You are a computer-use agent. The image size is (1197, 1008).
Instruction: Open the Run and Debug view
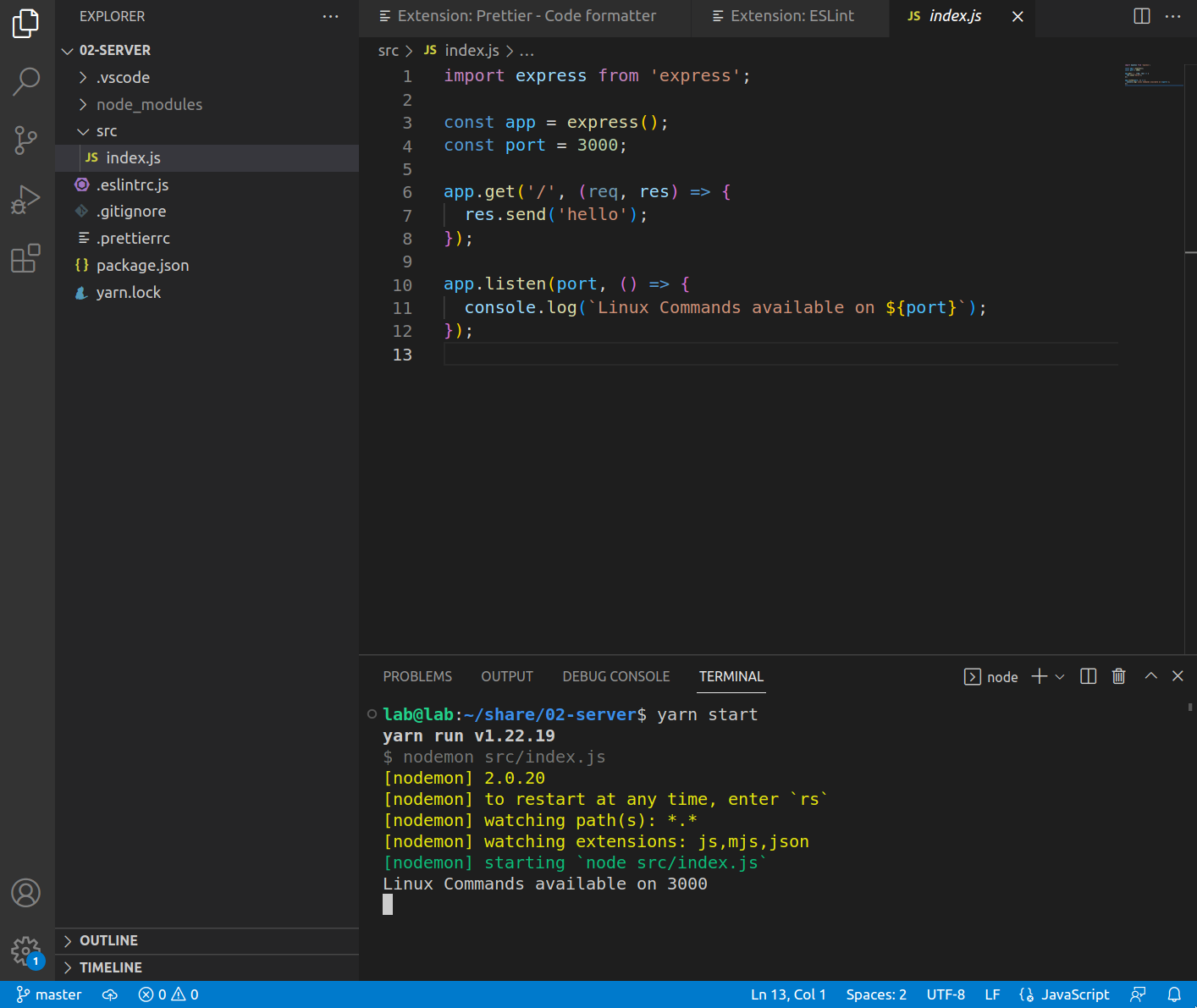coord(26,200)
